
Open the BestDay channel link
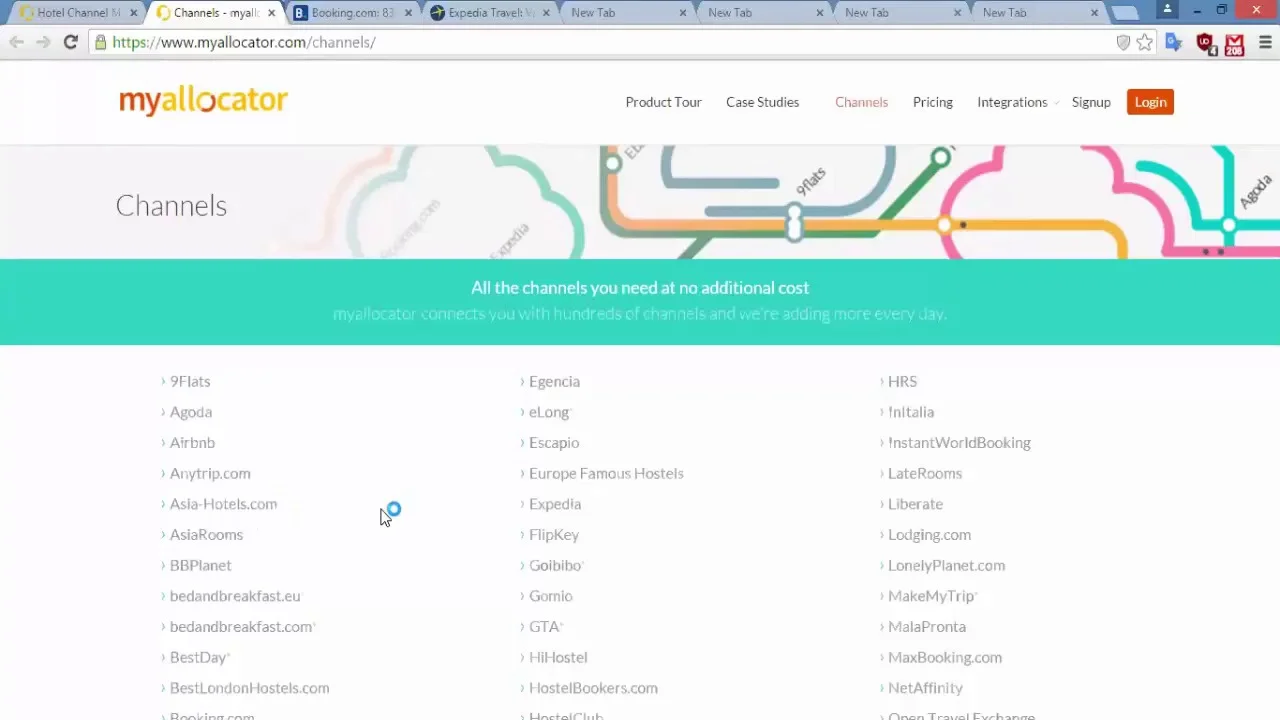(198, 657)
